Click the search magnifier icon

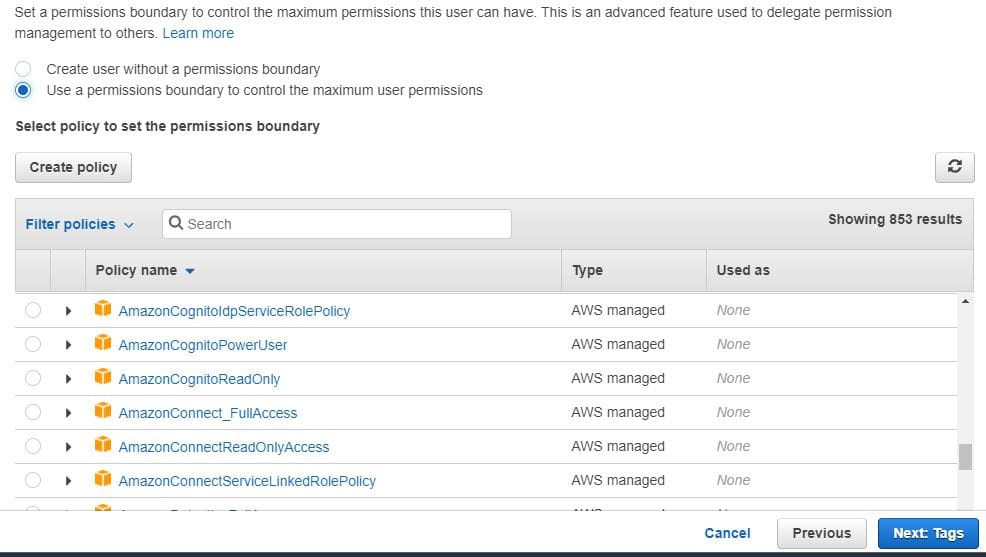pos(176,224)
